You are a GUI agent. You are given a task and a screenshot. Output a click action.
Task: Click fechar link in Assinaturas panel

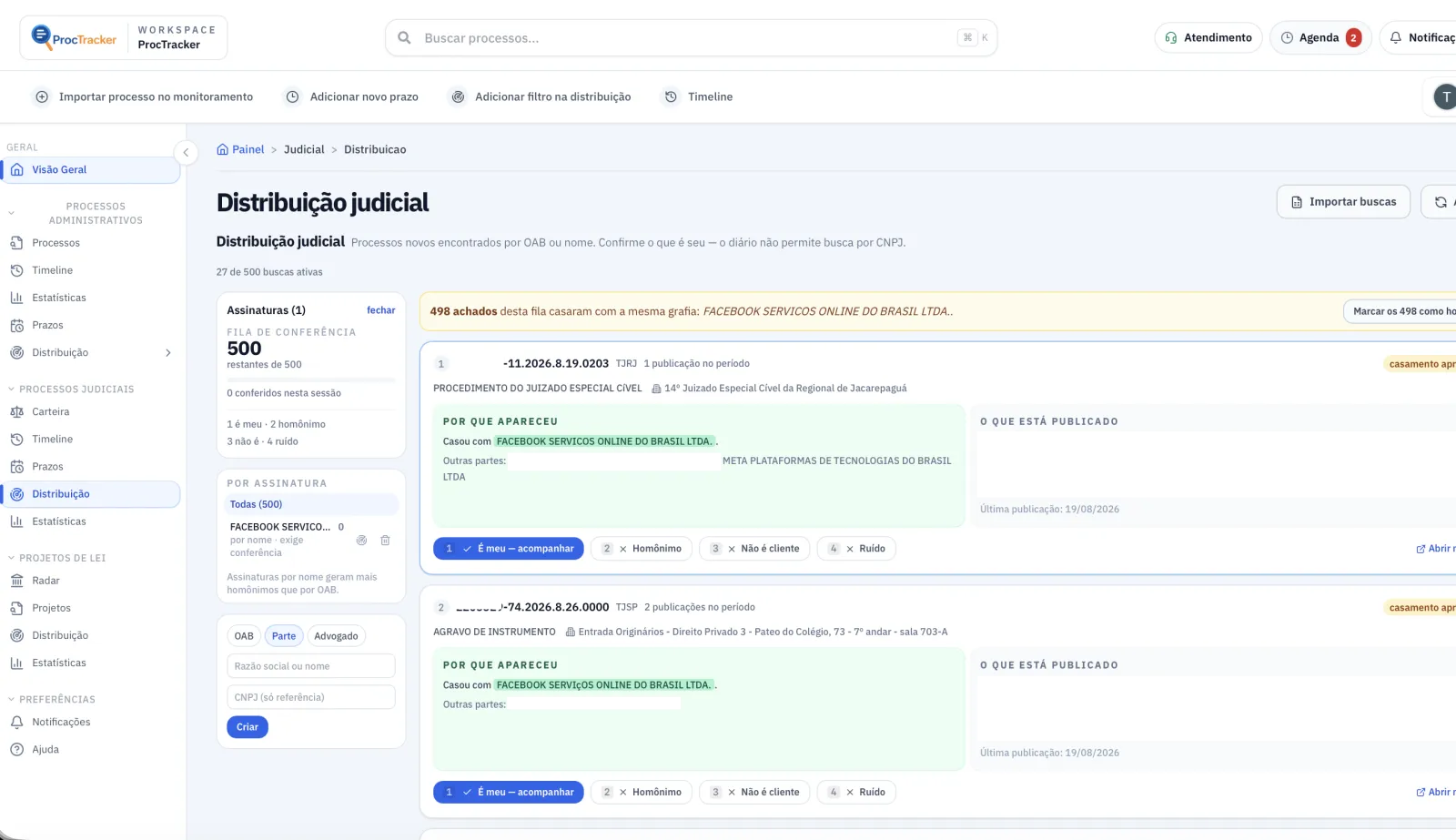(380, 310)
